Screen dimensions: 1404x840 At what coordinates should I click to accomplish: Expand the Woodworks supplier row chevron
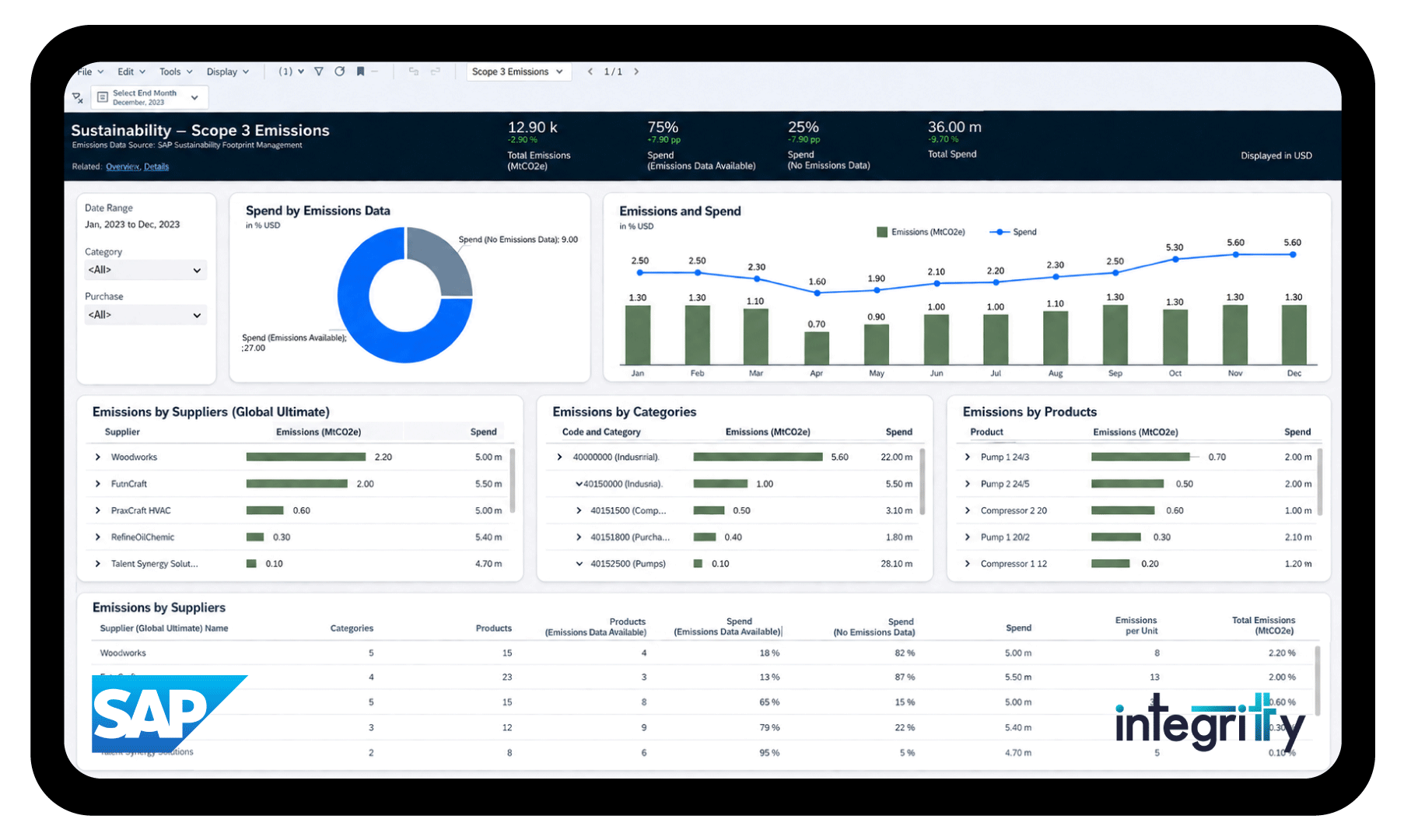click(98, 457)
